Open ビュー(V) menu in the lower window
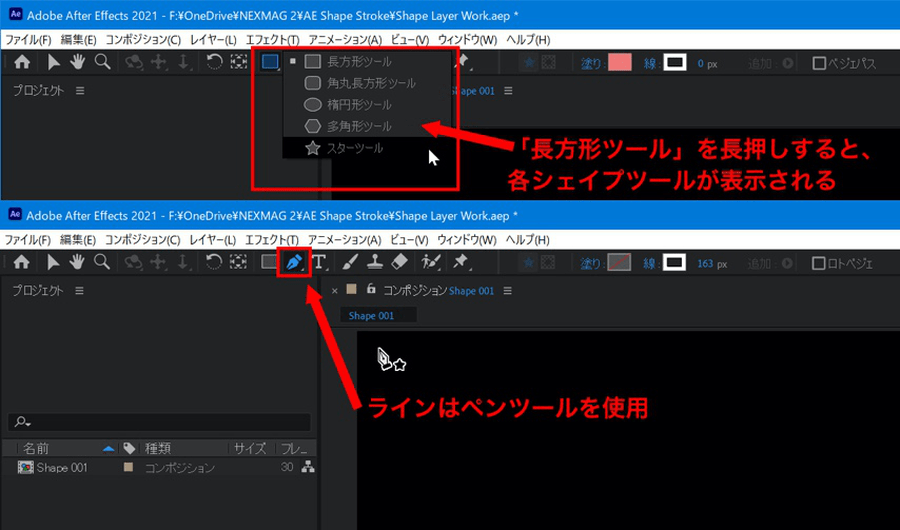900x530 pixels. [x=409, y=239]
